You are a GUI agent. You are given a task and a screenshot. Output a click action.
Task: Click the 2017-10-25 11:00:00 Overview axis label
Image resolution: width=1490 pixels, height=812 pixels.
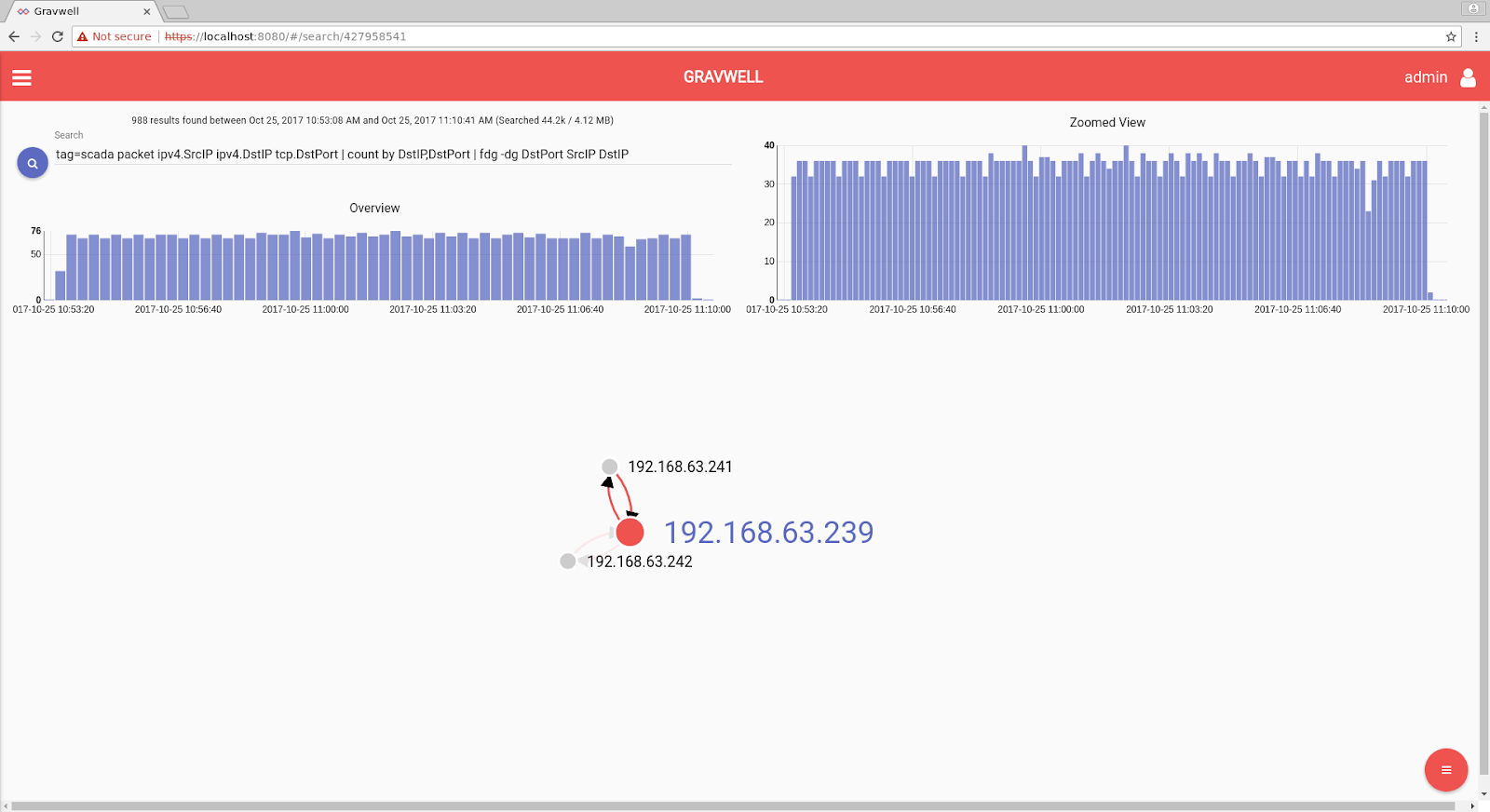(x=305, y=309)
